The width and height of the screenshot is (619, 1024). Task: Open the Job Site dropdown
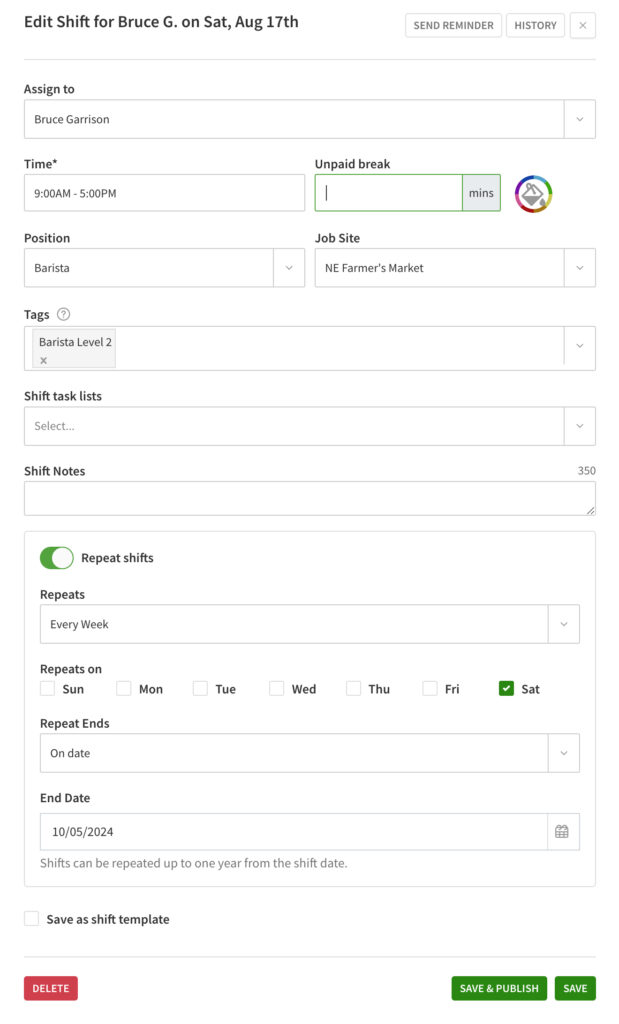(x=578, y=268)
